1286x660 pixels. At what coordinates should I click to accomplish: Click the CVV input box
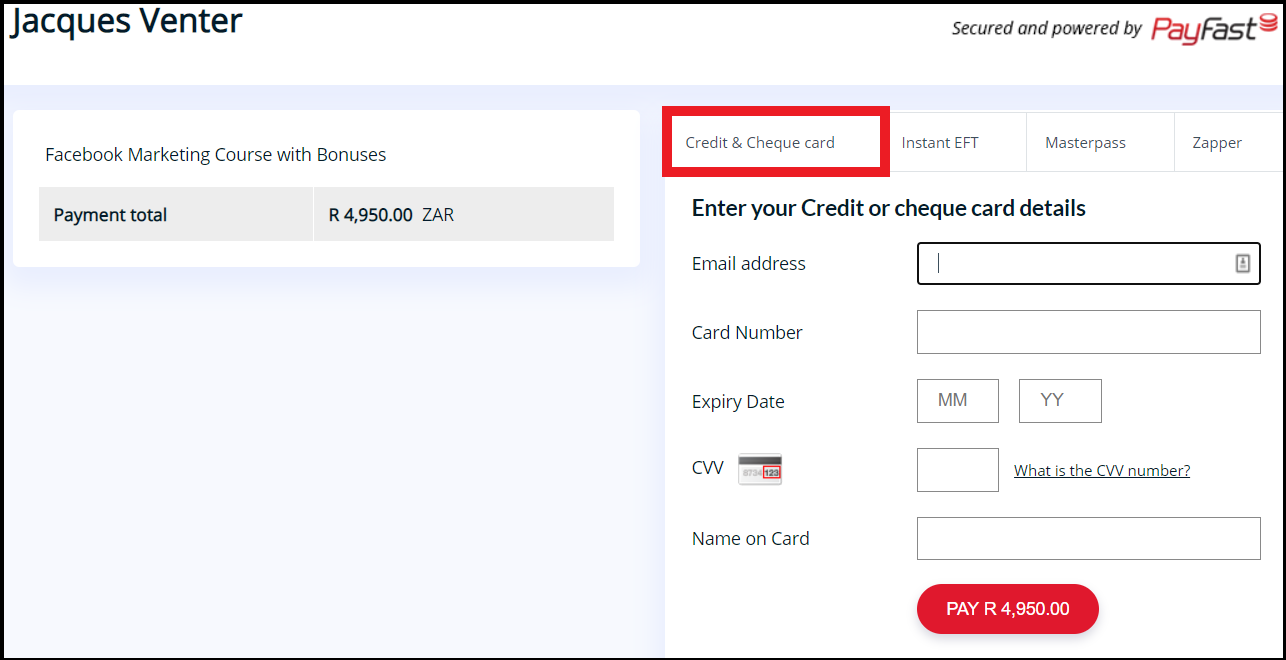(x=958, y=470)
